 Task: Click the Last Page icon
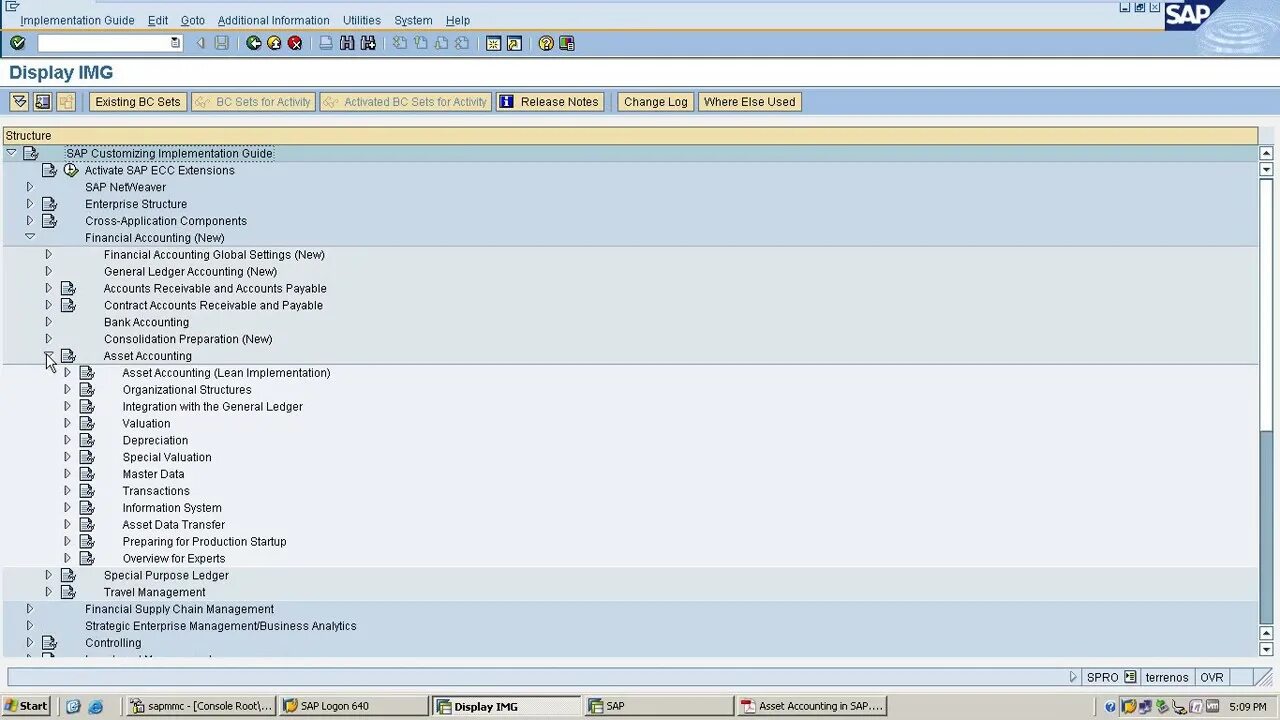click(462, 43)
